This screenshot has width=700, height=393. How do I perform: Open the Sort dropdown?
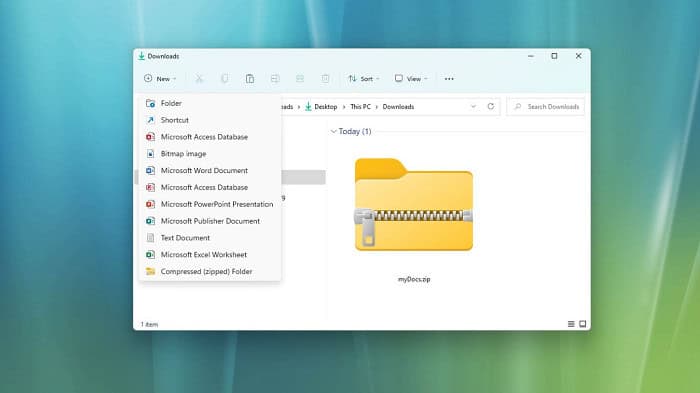[x=364, y=79]
